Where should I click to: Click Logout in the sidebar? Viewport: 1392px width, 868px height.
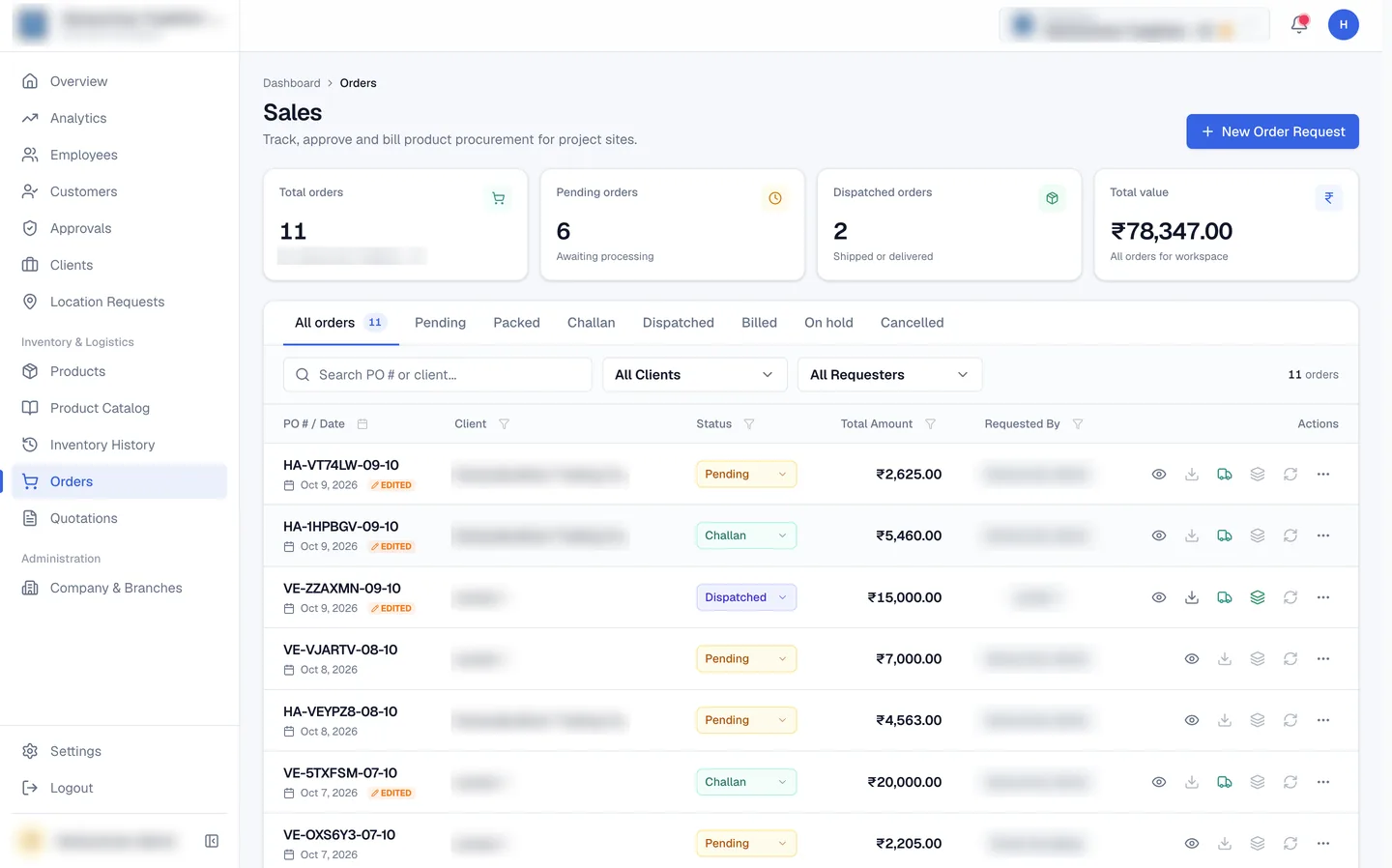pyautogui.click(x=120, y=788)
